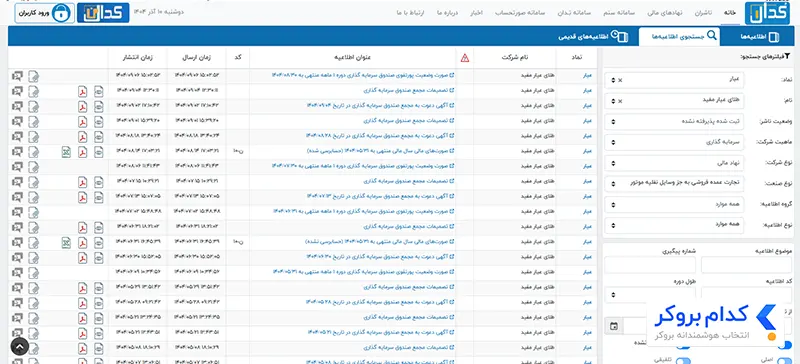This screenshot has width=800, height=364.
Task: Open comments icon of portfolio report ending ۱۴۰۴/۰۸/۳۰
Action: [17, 76]
